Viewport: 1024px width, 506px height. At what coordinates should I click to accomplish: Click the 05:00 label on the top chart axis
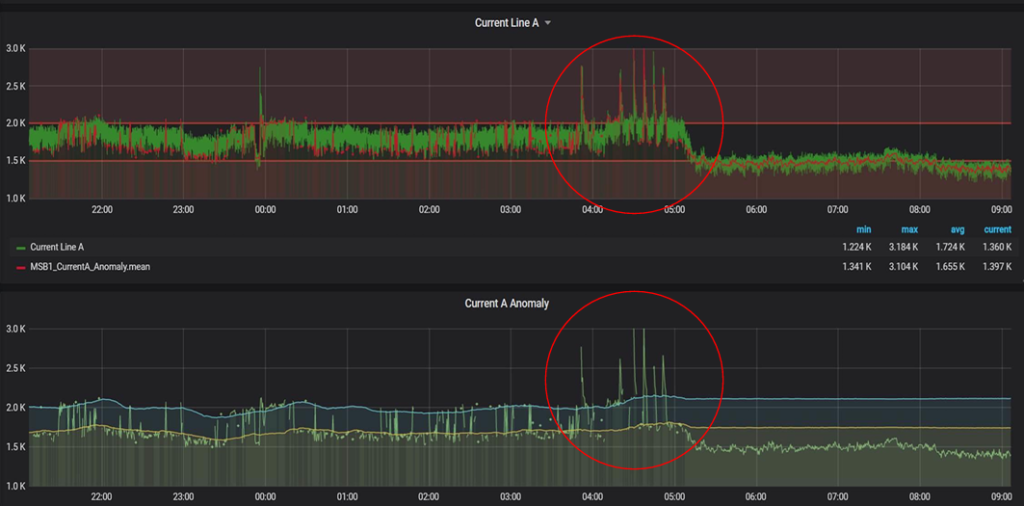(674, 210)
